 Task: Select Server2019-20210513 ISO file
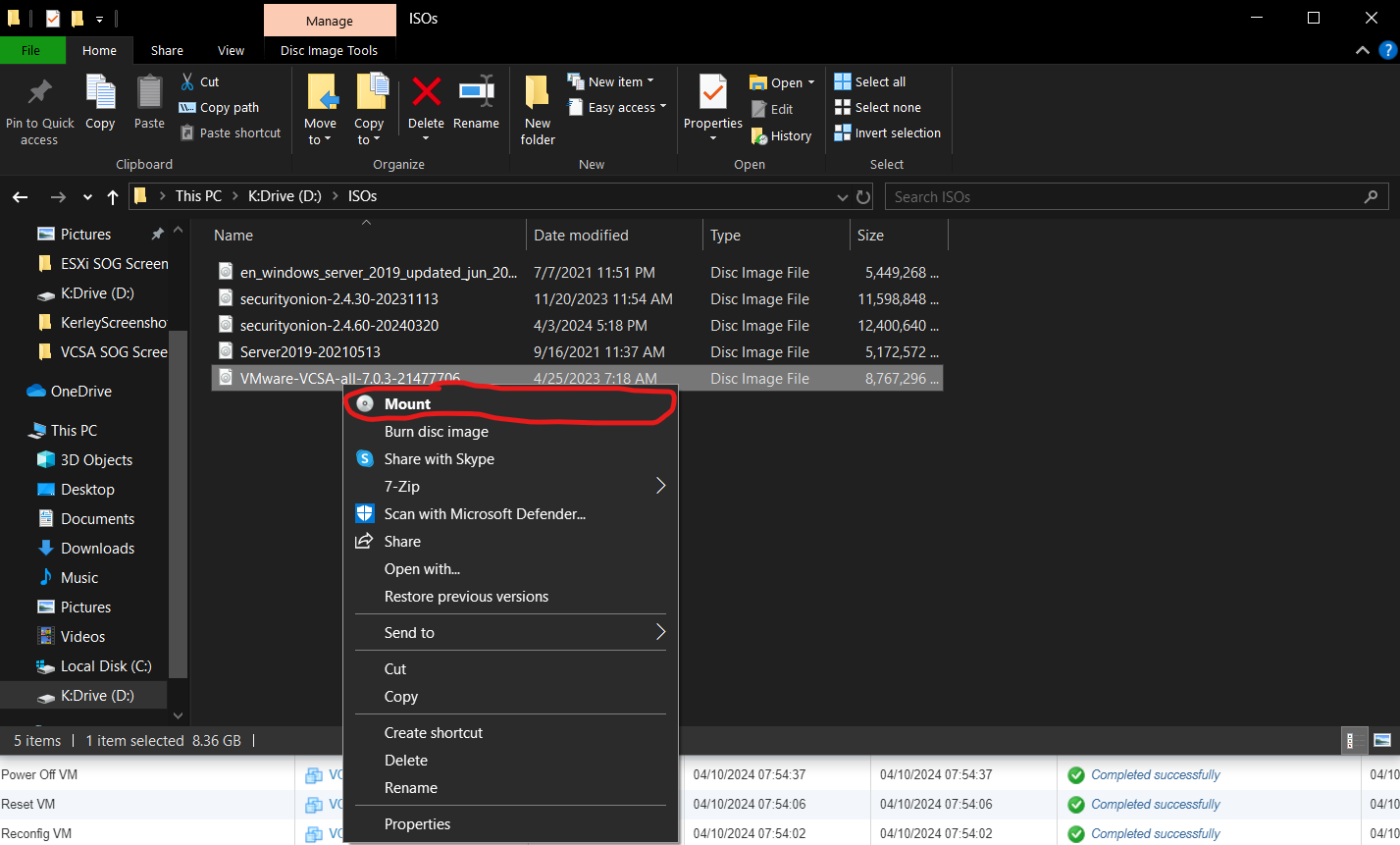[577, 351]
